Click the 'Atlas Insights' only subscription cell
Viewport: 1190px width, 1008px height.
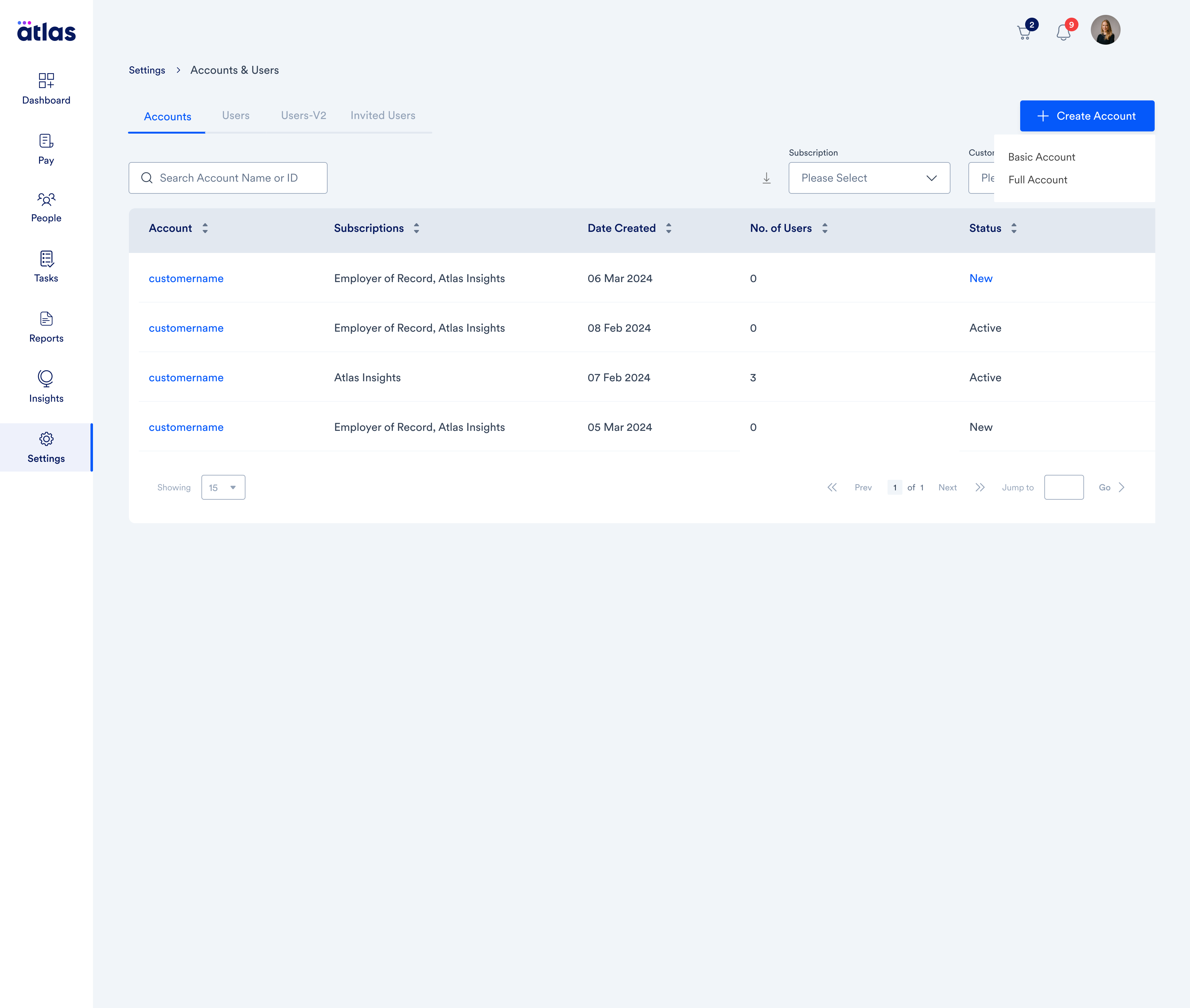367,378
